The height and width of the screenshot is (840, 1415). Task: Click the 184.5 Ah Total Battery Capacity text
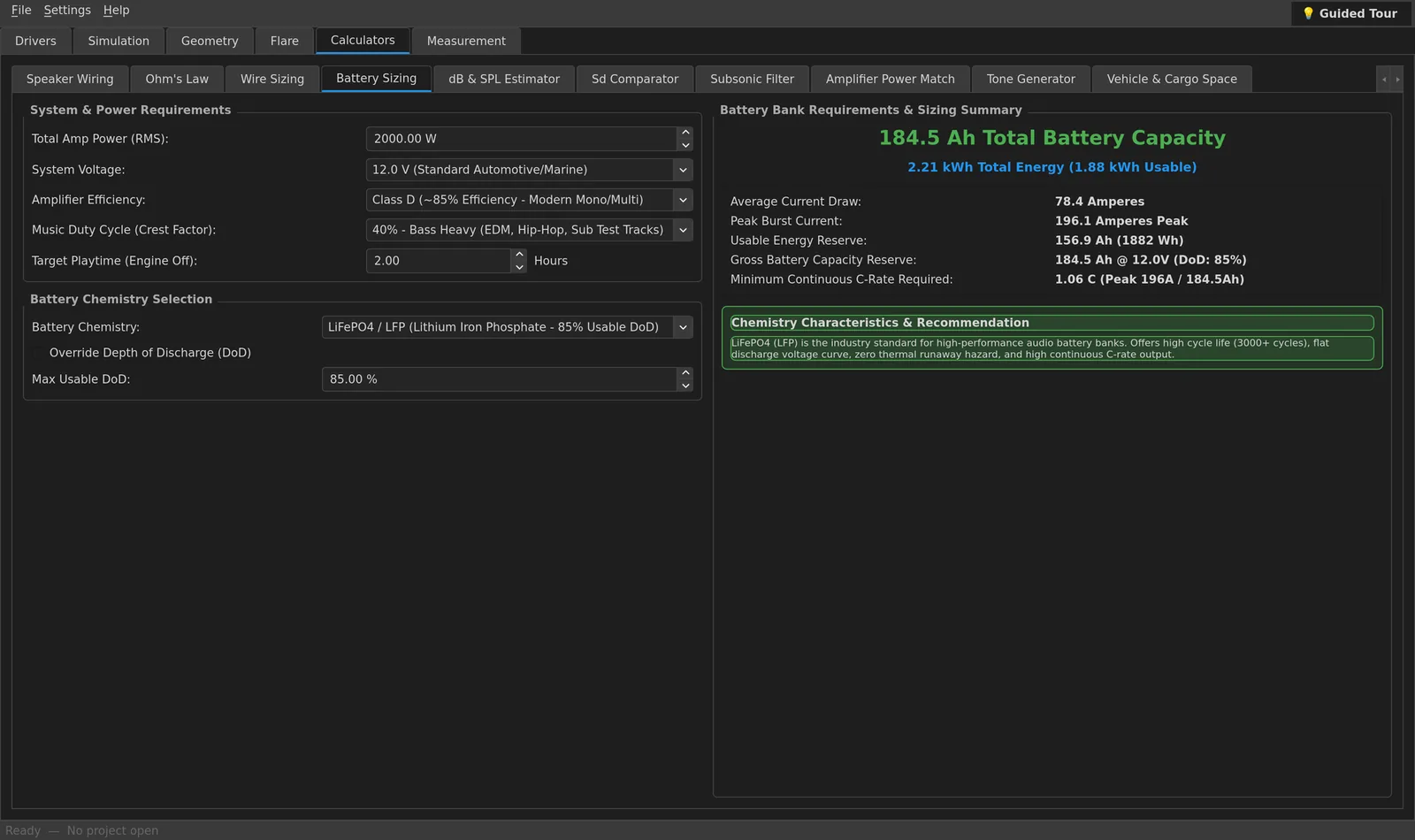[1052, 138]
